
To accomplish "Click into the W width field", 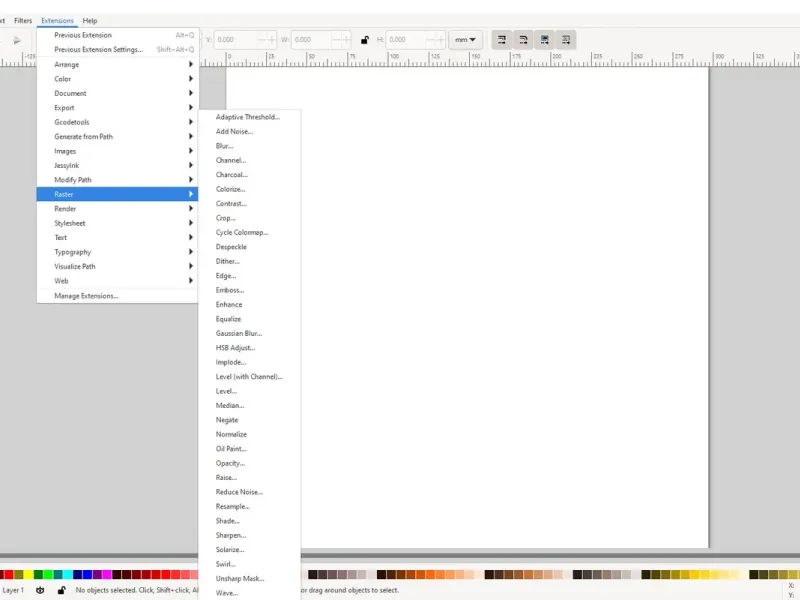I will point(321,40).
